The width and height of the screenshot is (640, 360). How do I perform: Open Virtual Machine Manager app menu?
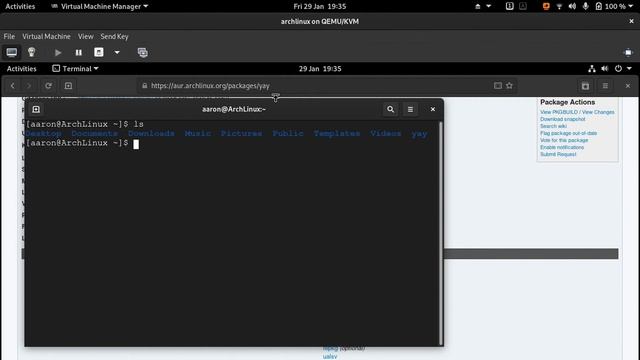pyautogui.click(x=99, y=6)
